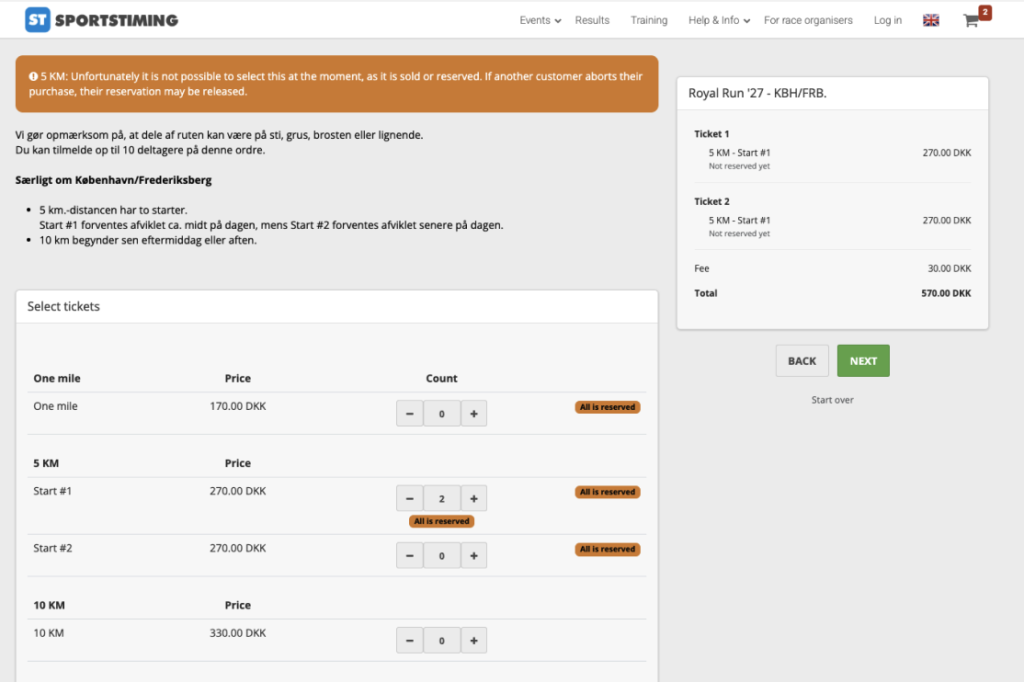This screenshot has width=1024, height=682.
Task: Add a 10 KM ticket with plus
Action: coord(474,640)
